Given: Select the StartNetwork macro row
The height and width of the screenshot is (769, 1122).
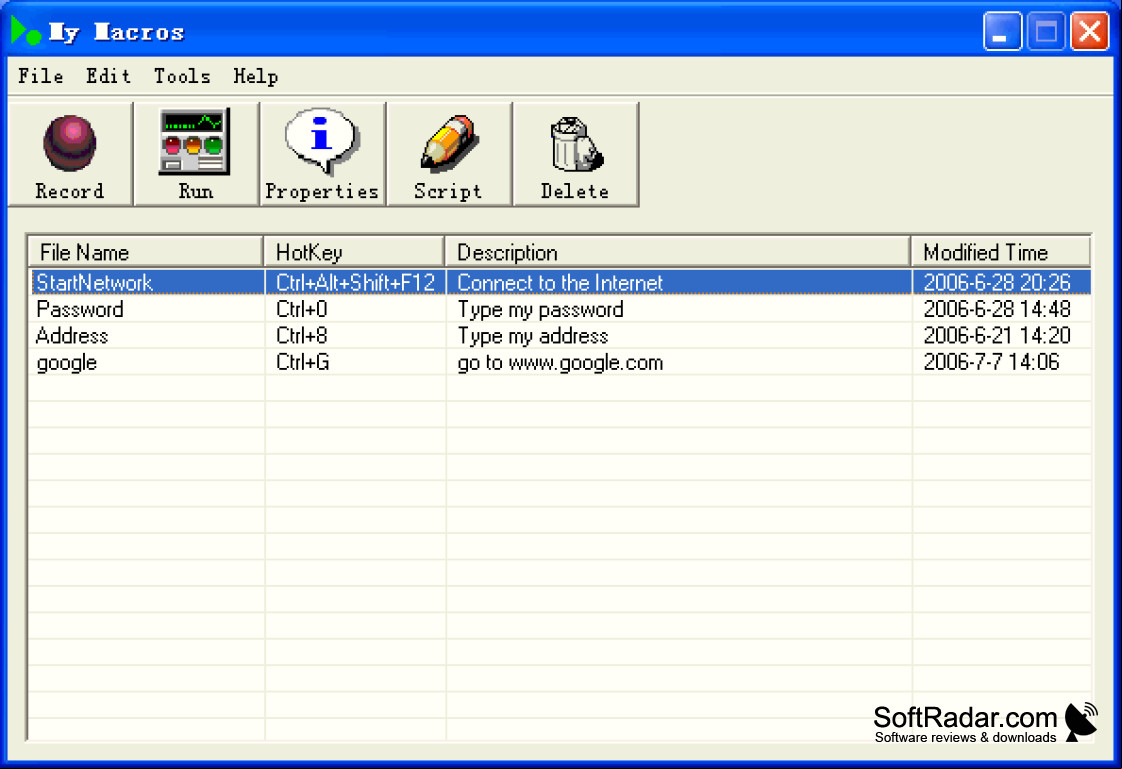Looking at the screenshot, I should [x=560, y=283].
